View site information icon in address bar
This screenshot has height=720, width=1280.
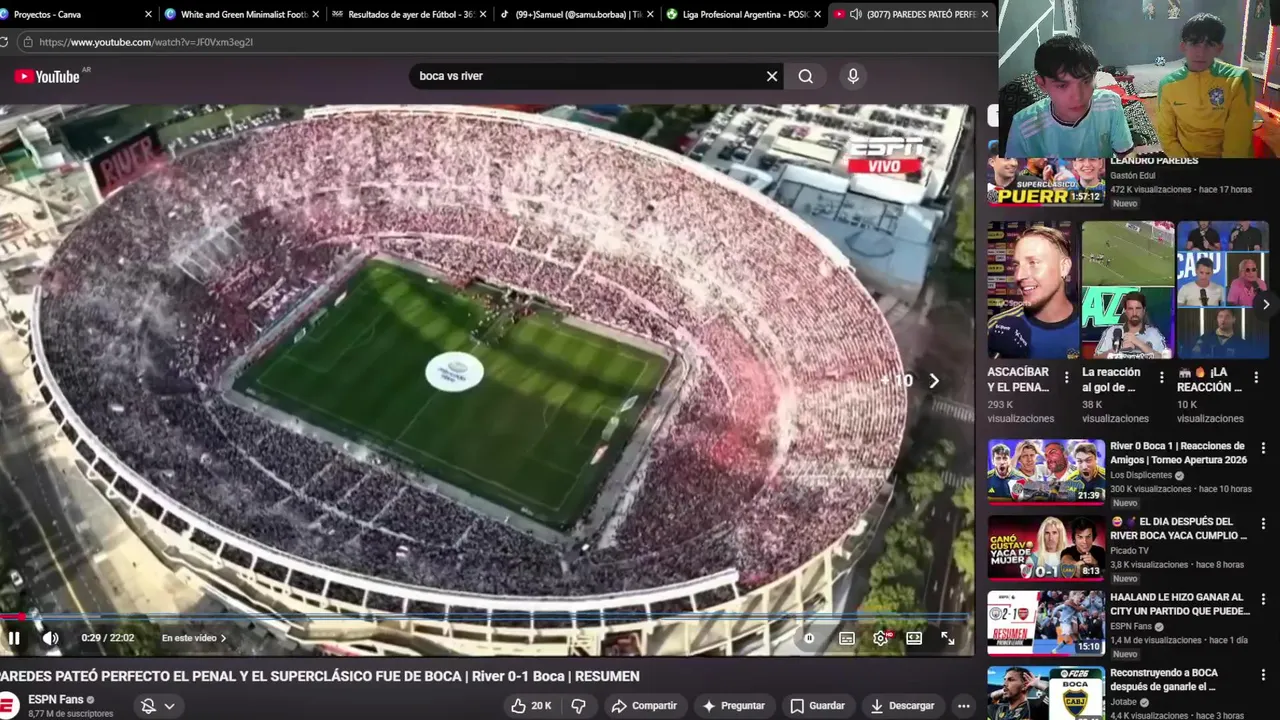(x=29, y=42)
